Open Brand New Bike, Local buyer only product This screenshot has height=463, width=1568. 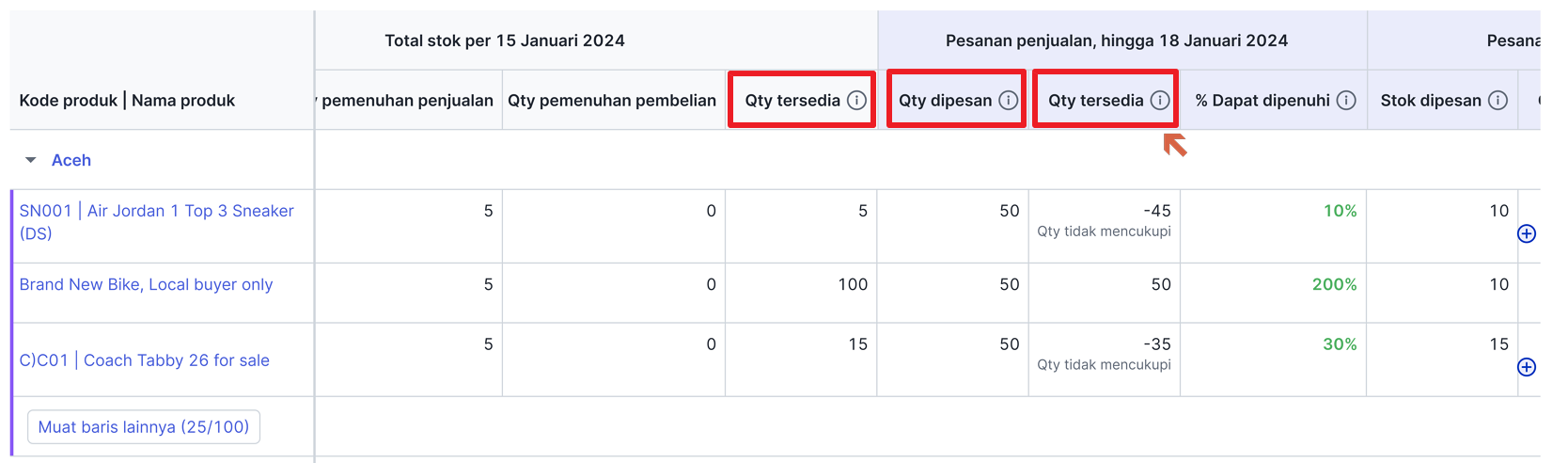pyautogui.click(x=146, y=284)
